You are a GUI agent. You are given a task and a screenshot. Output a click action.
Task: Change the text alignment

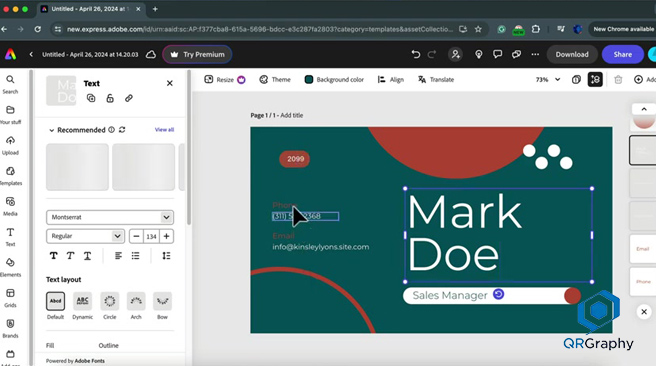[x=118, y=256]
